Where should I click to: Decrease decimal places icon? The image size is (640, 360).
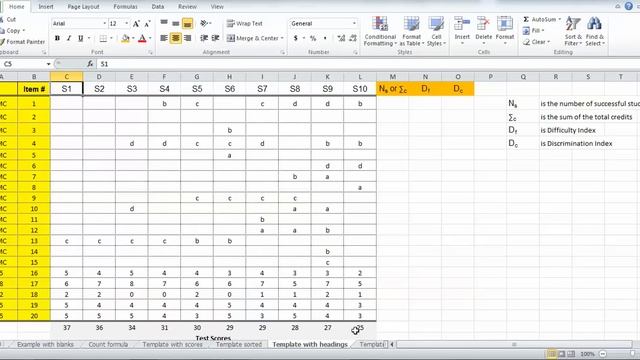click(x=353, y=38)
